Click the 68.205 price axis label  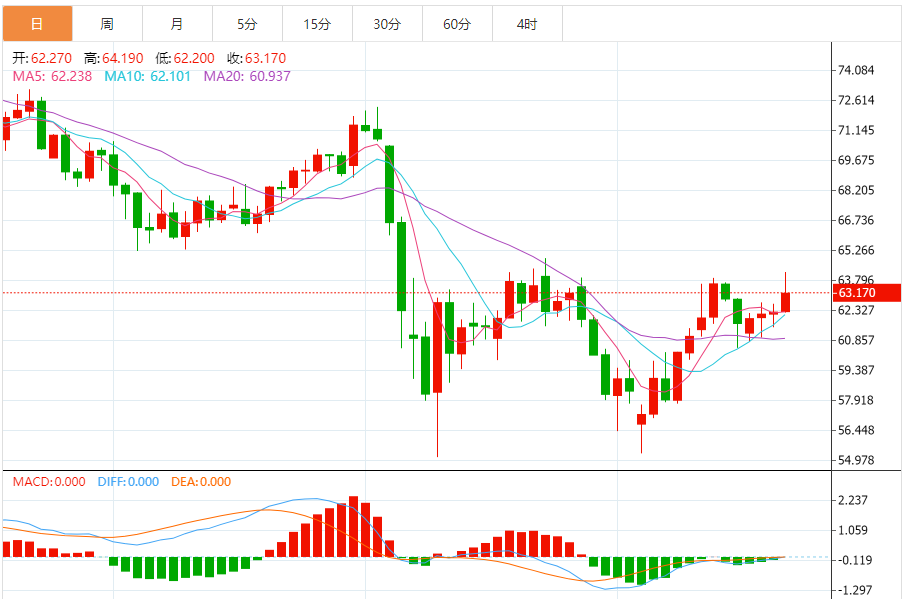point(856,190)
